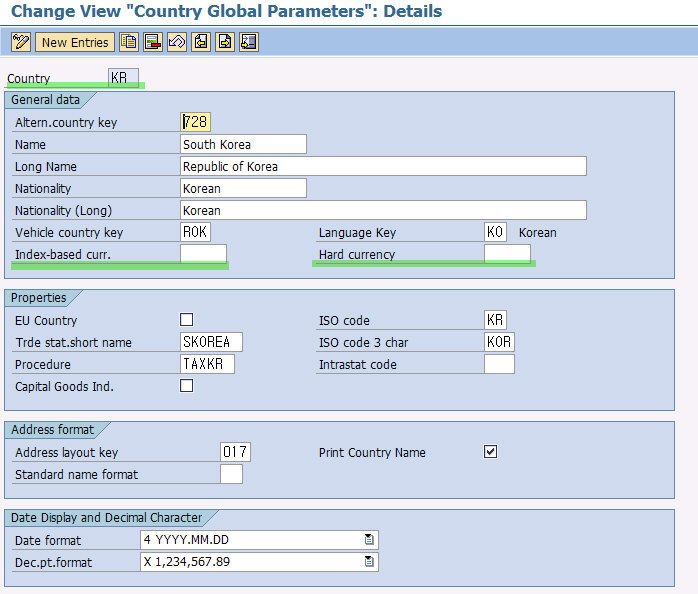698x594 pixels.
Task: Click the Nationality (Long) label
Action: [63, 211]
